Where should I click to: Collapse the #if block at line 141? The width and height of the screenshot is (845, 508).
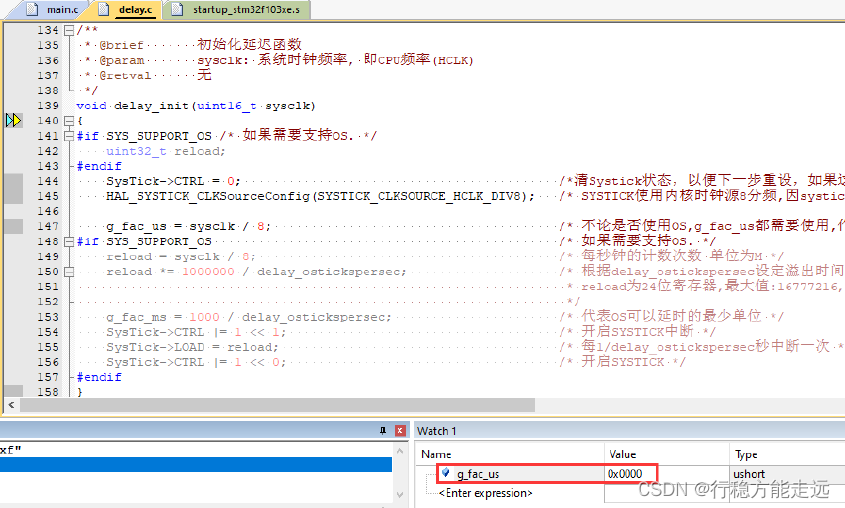pyautogui.click(x=68, y=136)
